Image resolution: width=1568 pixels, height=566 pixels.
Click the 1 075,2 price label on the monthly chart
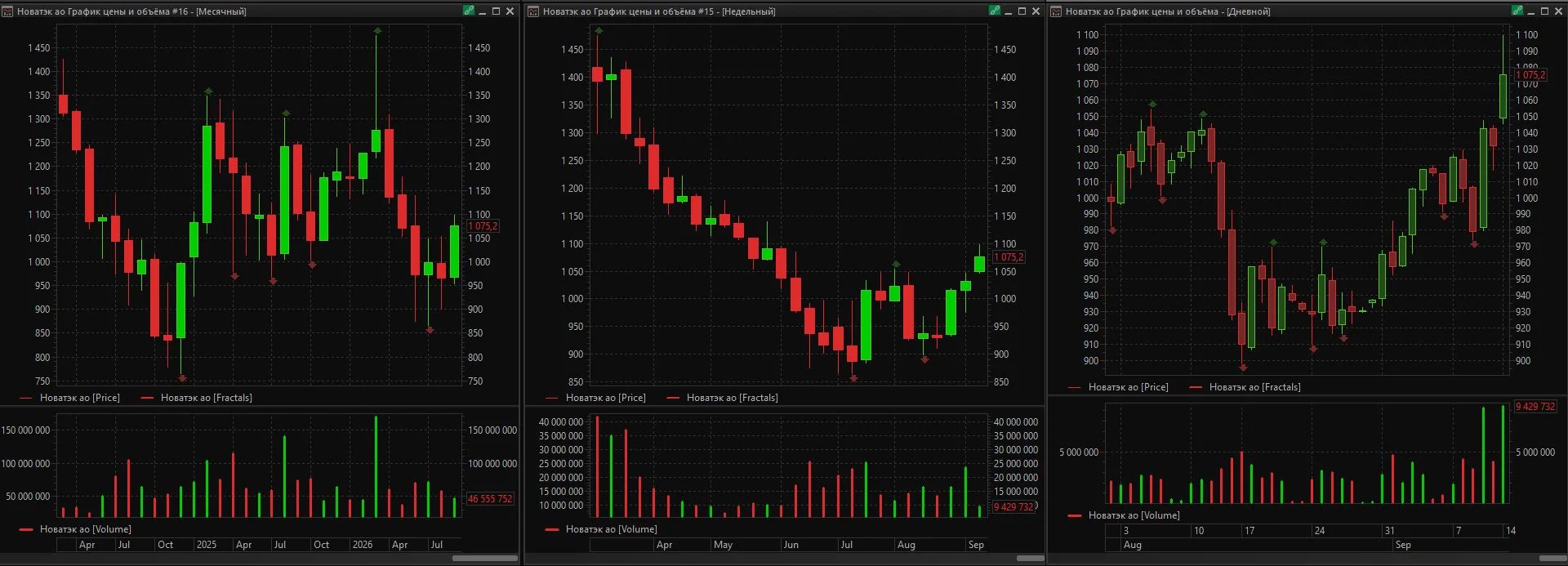483,226
